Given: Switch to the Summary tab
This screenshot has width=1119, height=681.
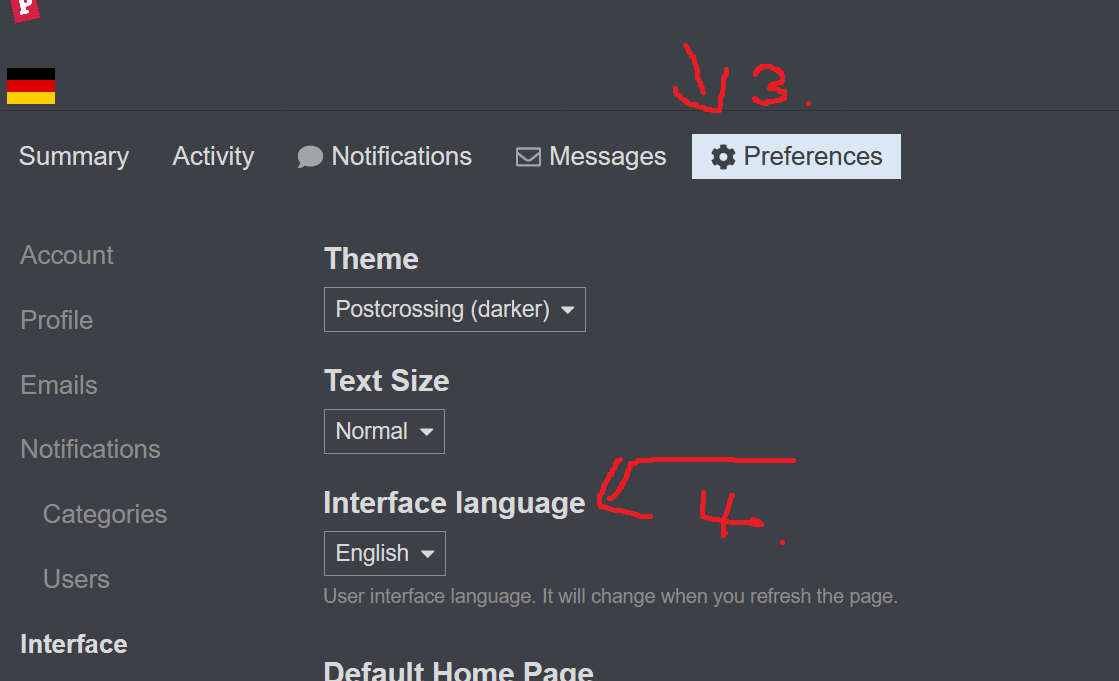Looking at the screenshot, I should [74, 156].
